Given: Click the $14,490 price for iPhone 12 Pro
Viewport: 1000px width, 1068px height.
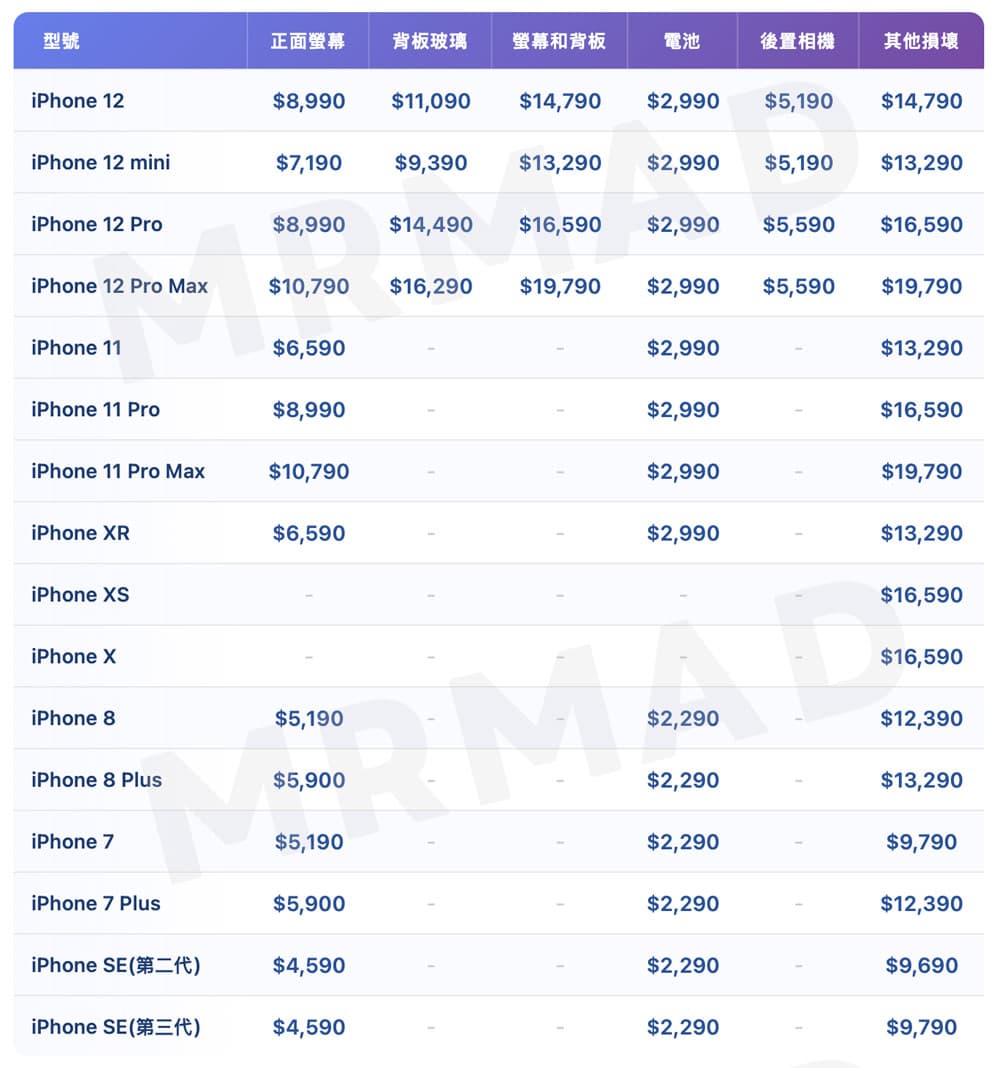Looking at the screenshot, I should coord(431,225).
